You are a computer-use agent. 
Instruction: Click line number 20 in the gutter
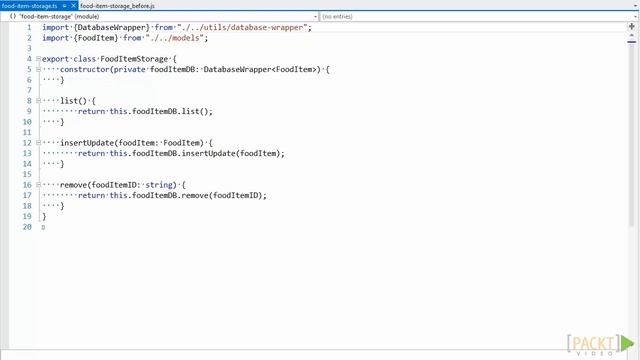[27, 227]
